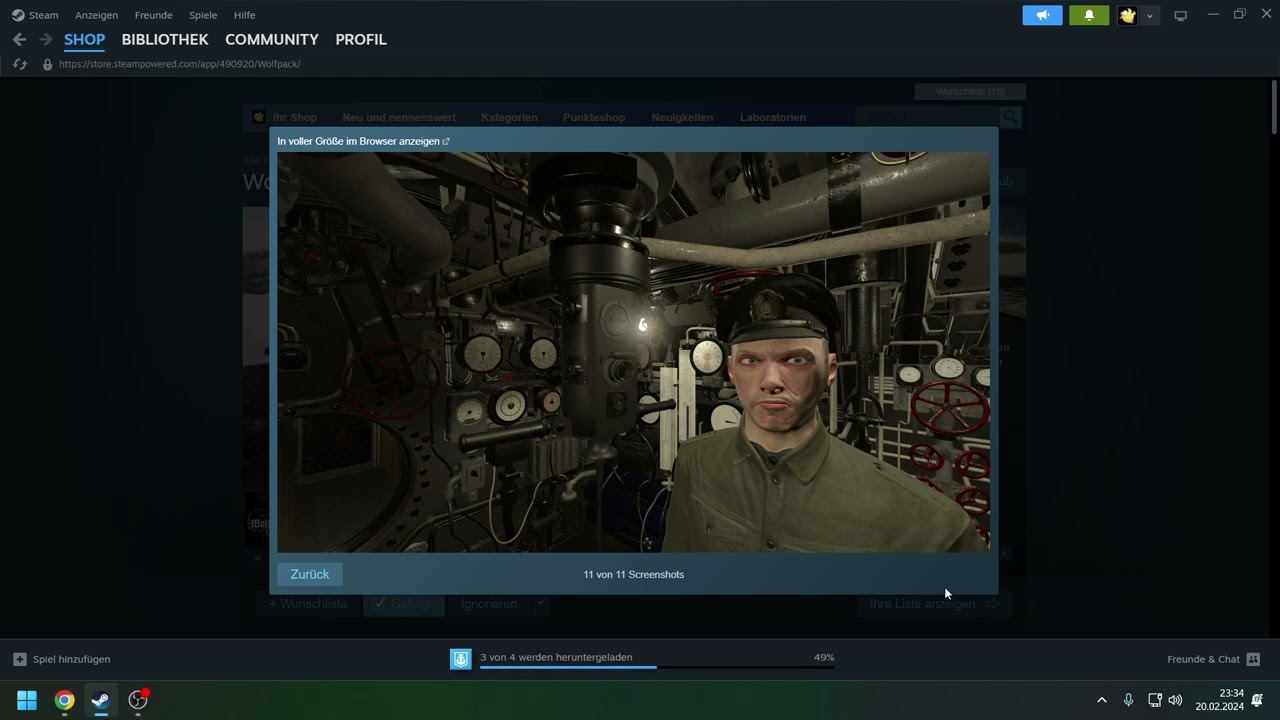
Task: Open the Hilfe menu
Action: point(244,15)
